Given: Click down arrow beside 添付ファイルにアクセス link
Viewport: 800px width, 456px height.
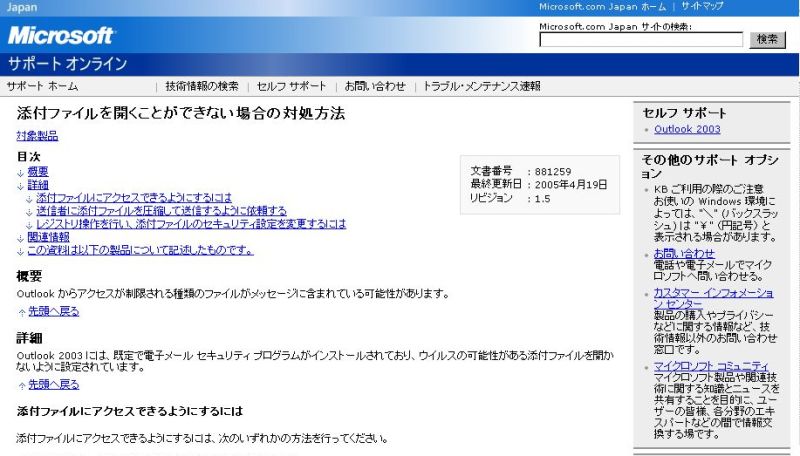Looking at the screenshot, I should click(x=29, y=199).
